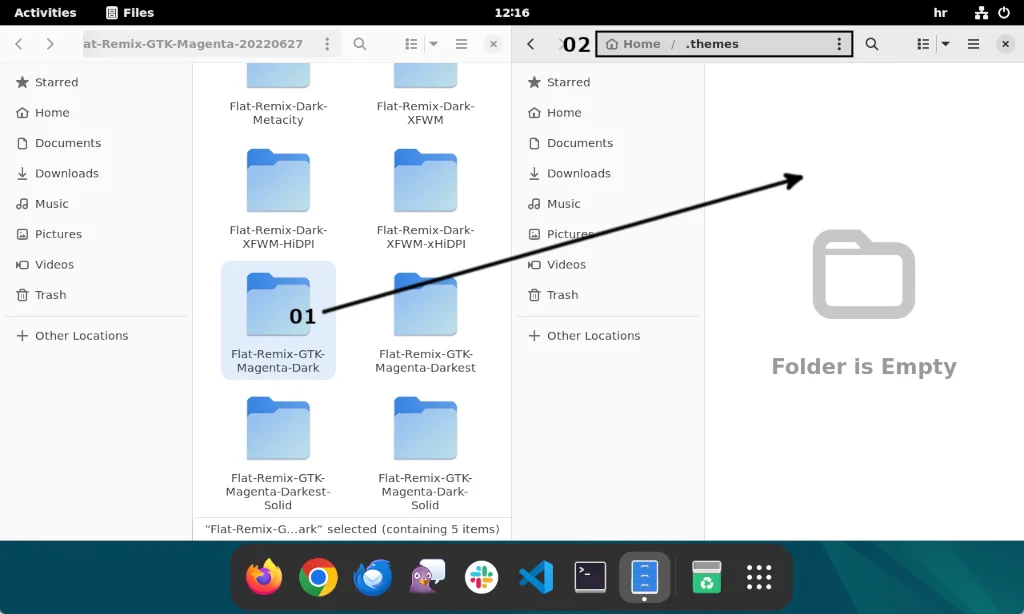Viewport: 1024px width, 614px height.
Task: Navigate back using the left arrow button
Action: tap(18, 44)
